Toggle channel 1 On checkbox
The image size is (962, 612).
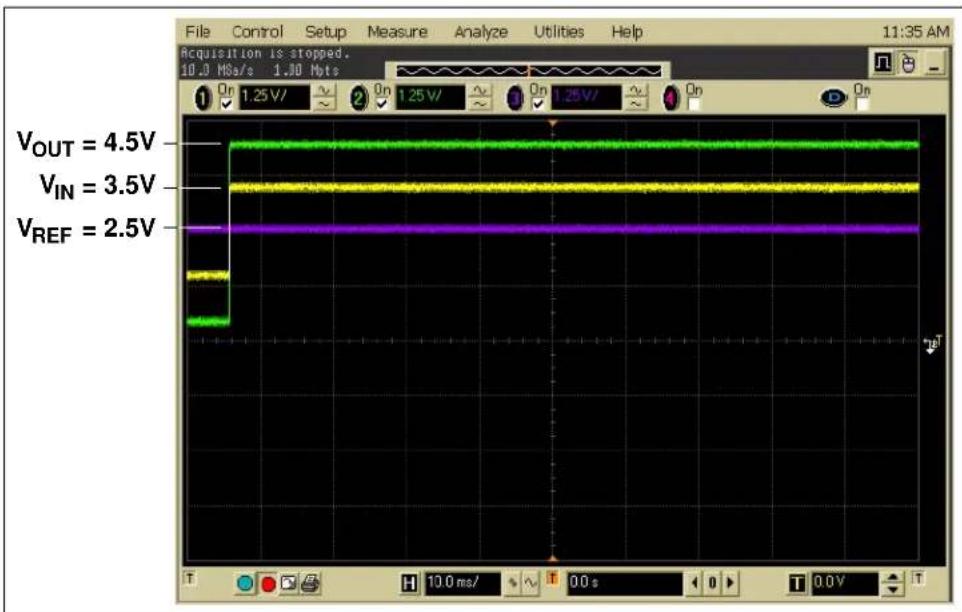[x=226, y=104]
